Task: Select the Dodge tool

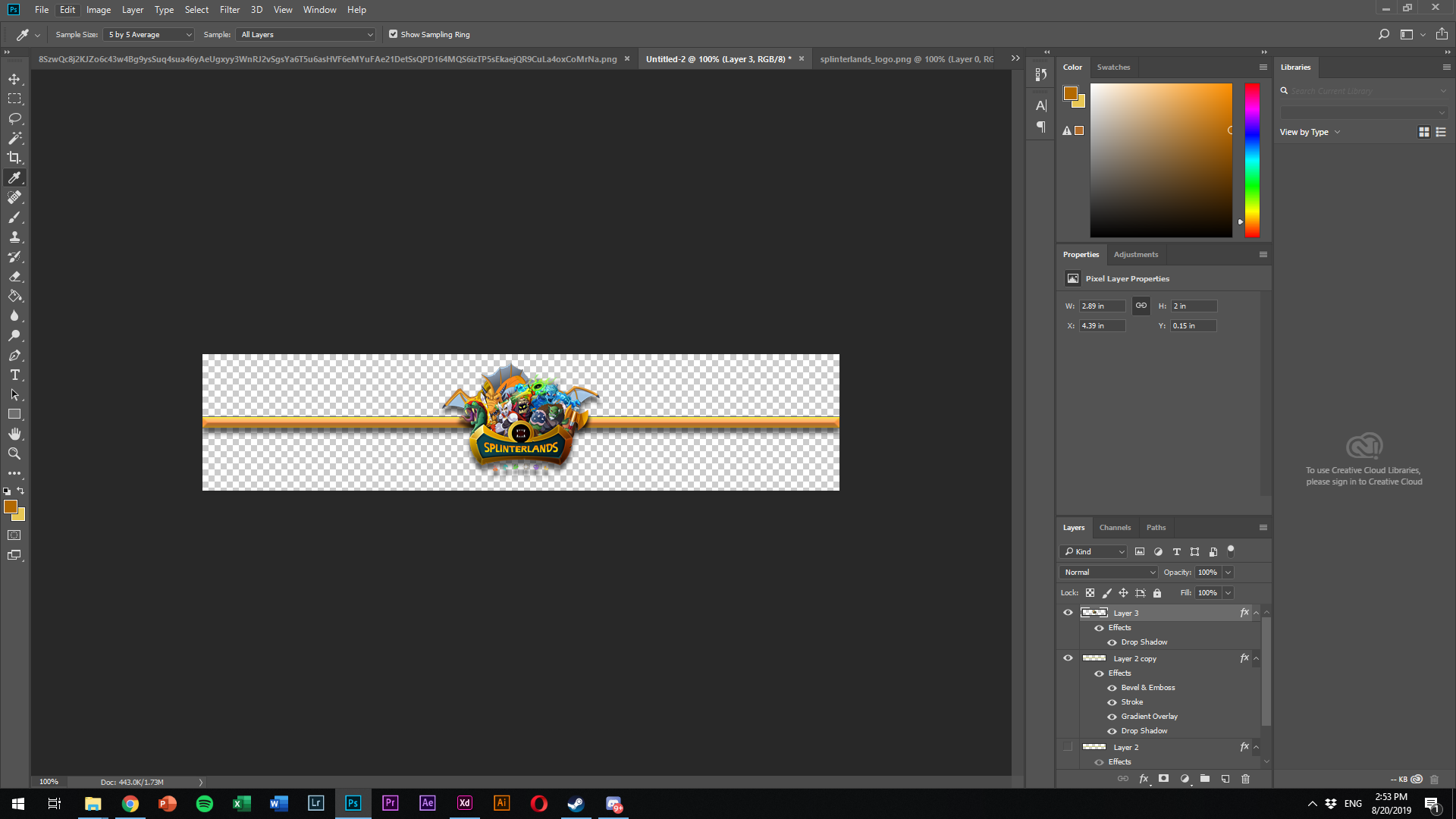Action: (14, 335)
